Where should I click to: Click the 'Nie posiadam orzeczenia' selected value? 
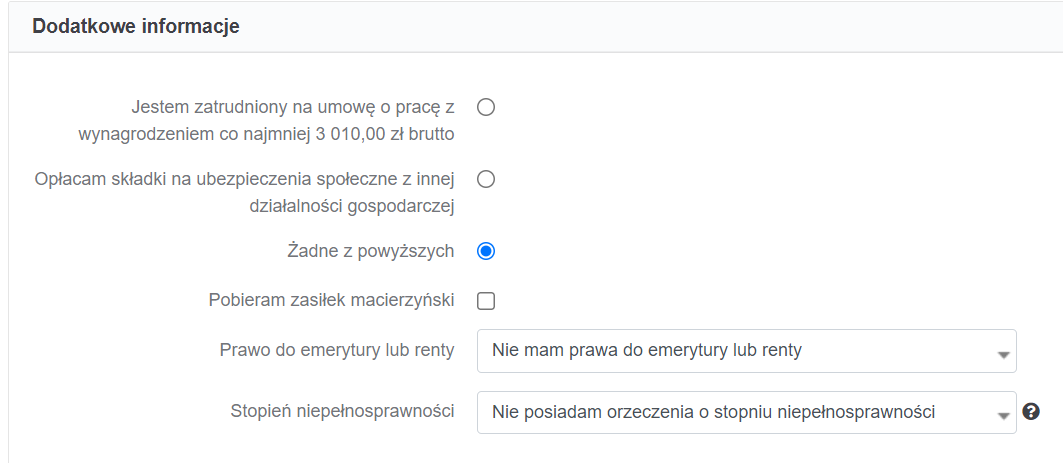point(715,411)
